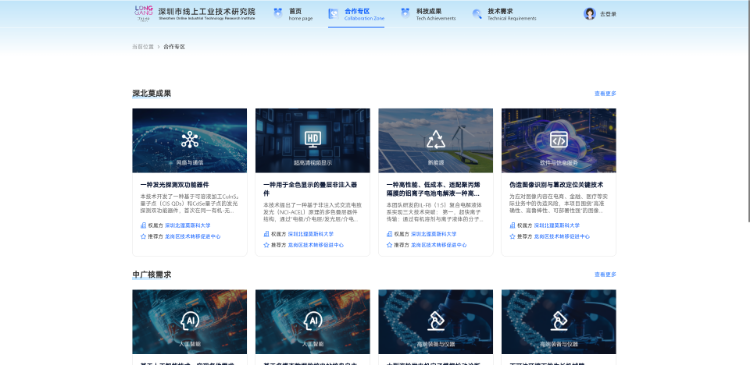Go to the 首页 home page tab
This screenshot has height=365, width=750.
[293, 14]
